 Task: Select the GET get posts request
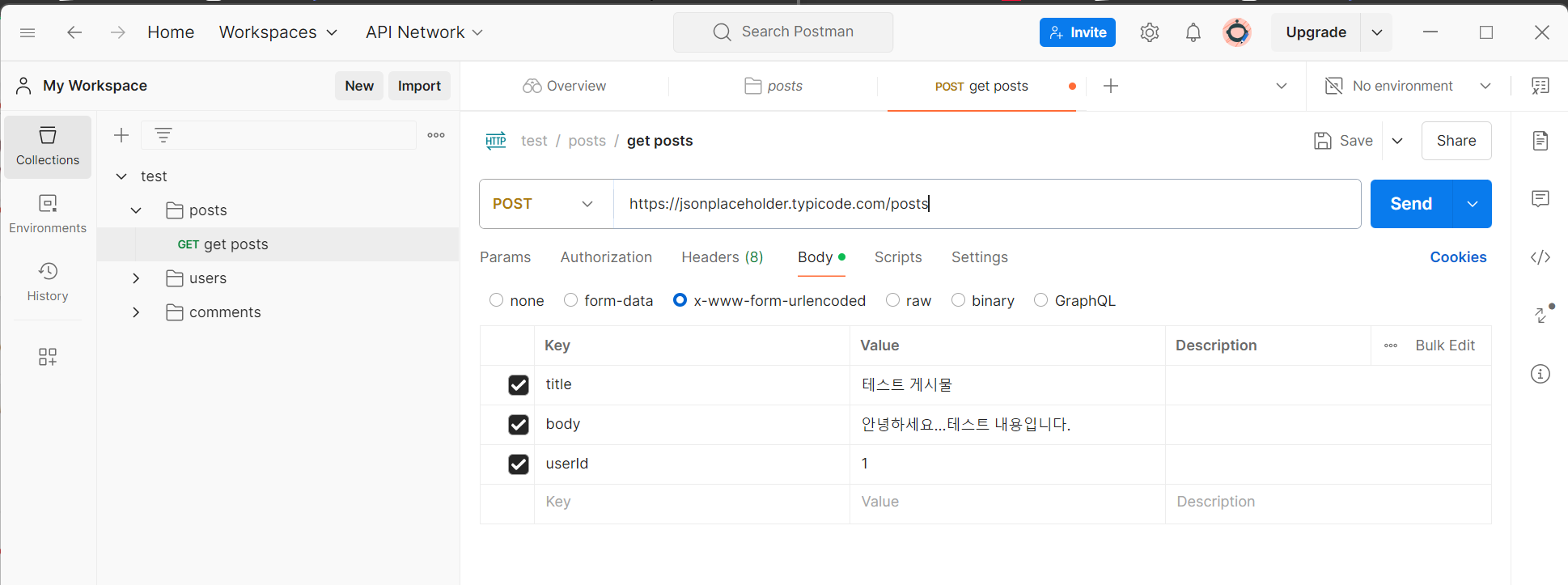(x=278, y=244)
